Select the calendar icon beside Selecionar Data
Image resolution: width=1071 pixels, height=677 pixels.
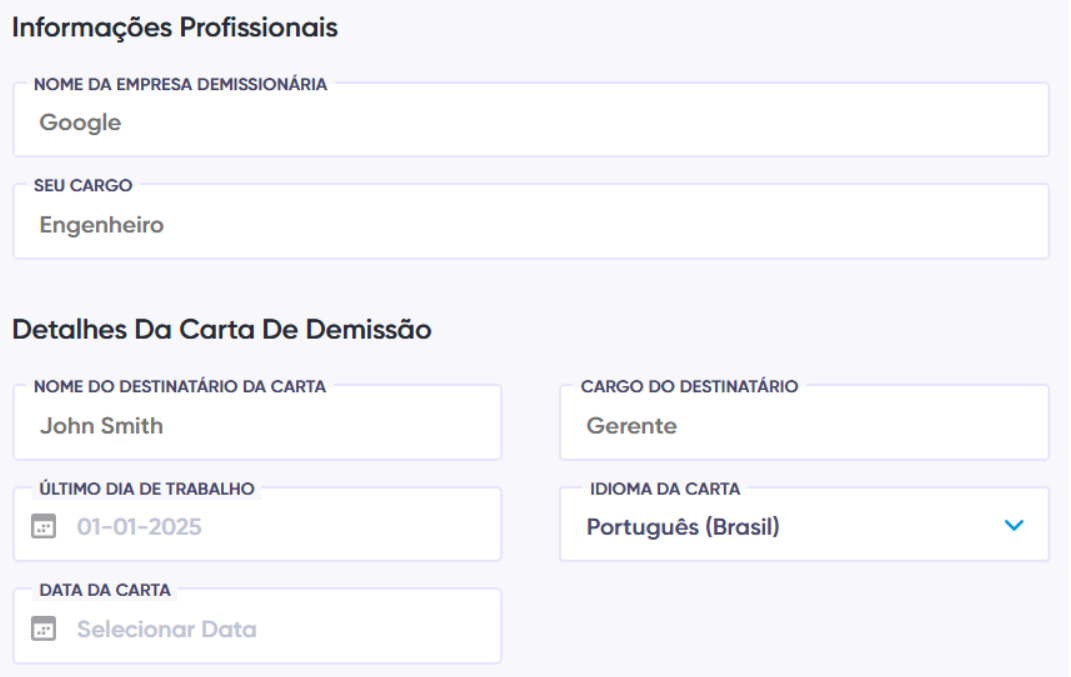(45, 628)
